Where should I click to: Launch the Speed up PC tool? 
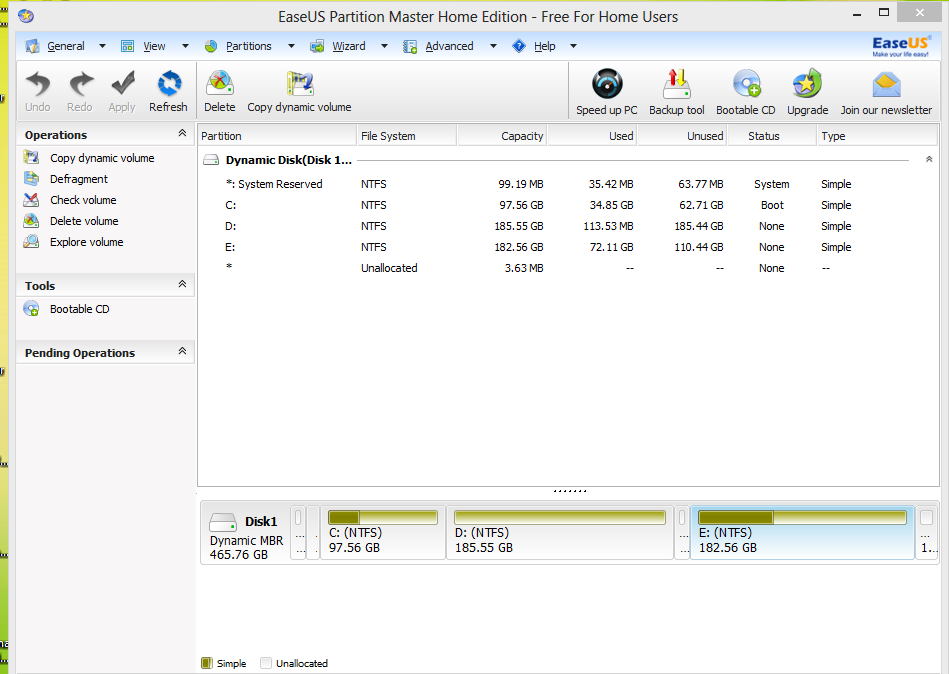coord(607,84)
